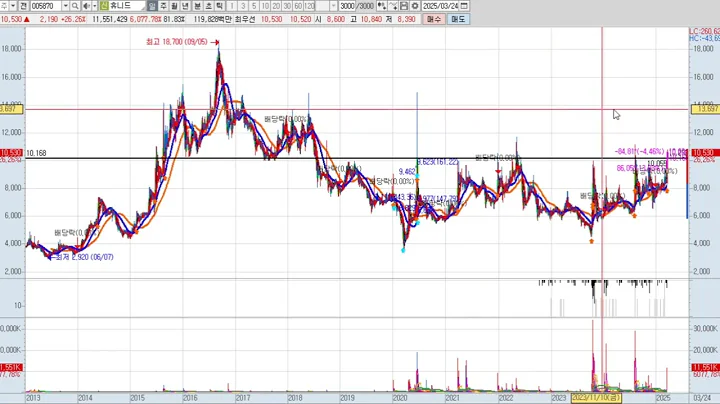Open the stock code 005870 history dropdown
The width and height of the screenshot is (720, 404).
click(65, 6)
